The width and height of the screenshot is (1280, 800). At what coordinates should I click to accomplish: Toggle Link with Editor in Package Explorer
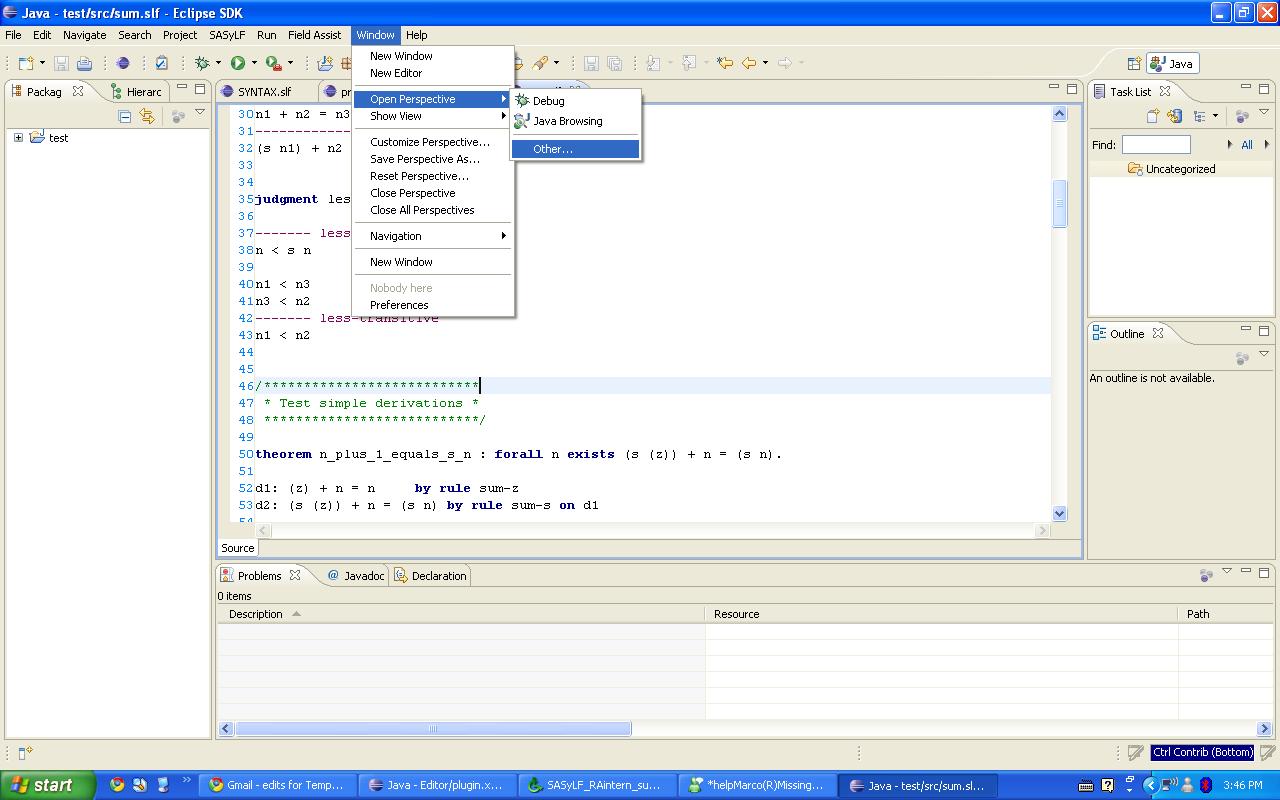pos(147,116)
